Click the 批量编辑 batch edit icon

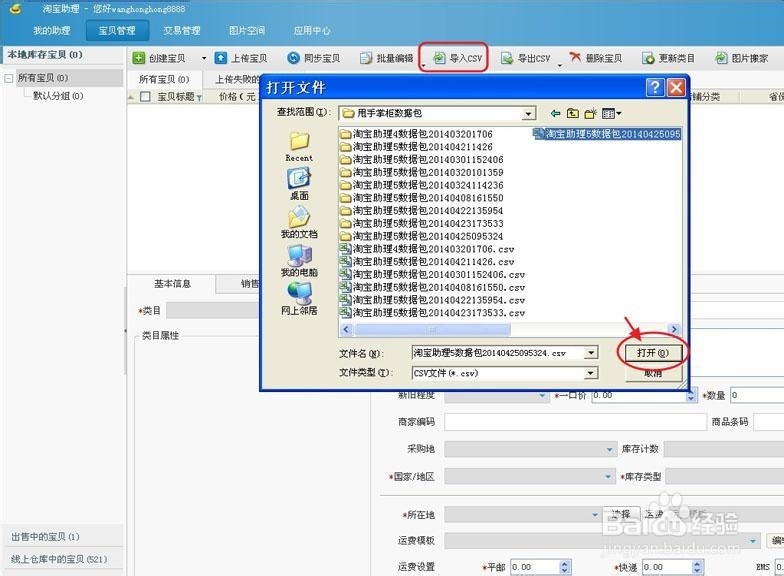coord(366,58)
